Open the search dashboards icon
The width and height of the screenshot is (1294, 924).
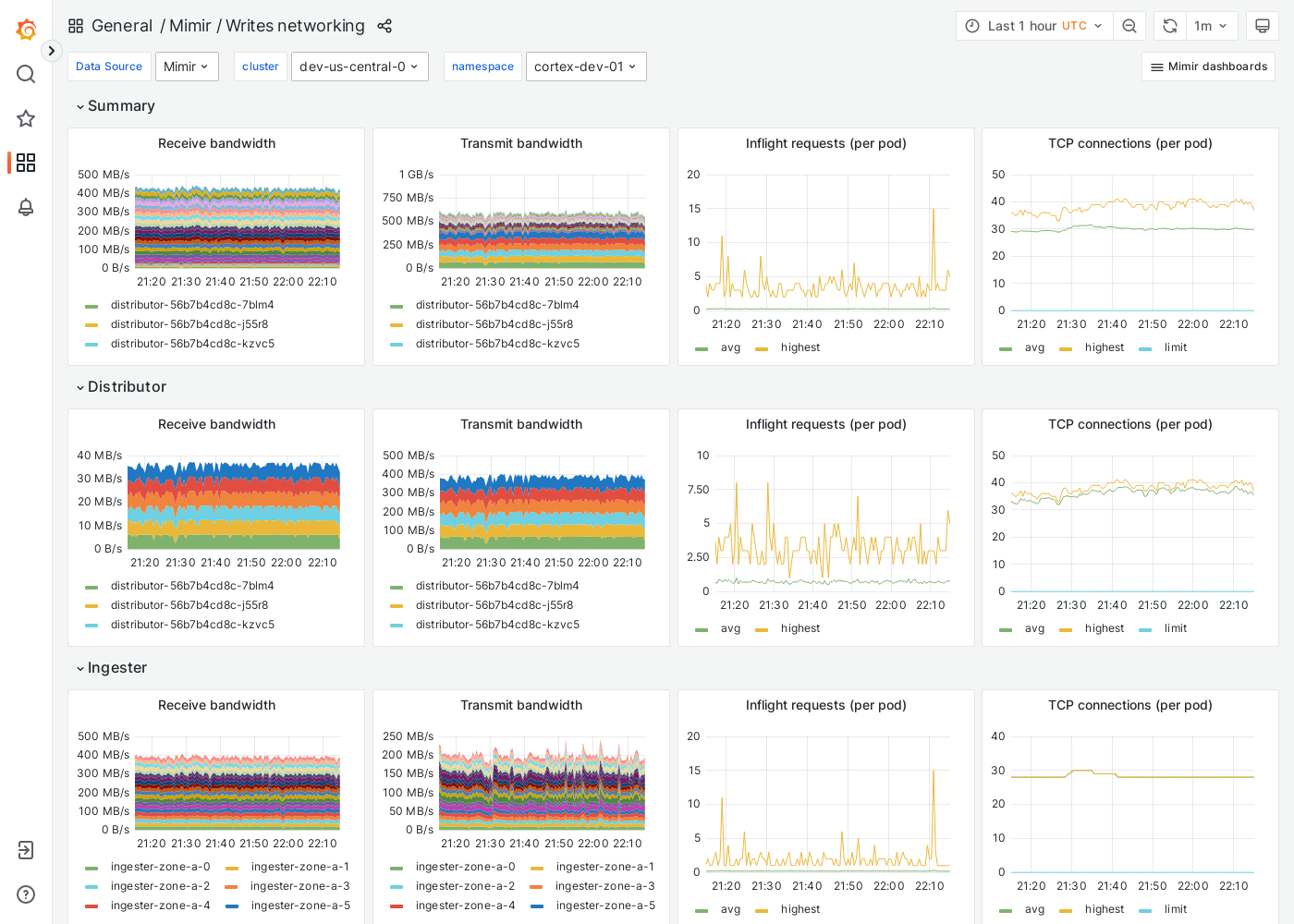pyautogui.click(x=25, y=74)
